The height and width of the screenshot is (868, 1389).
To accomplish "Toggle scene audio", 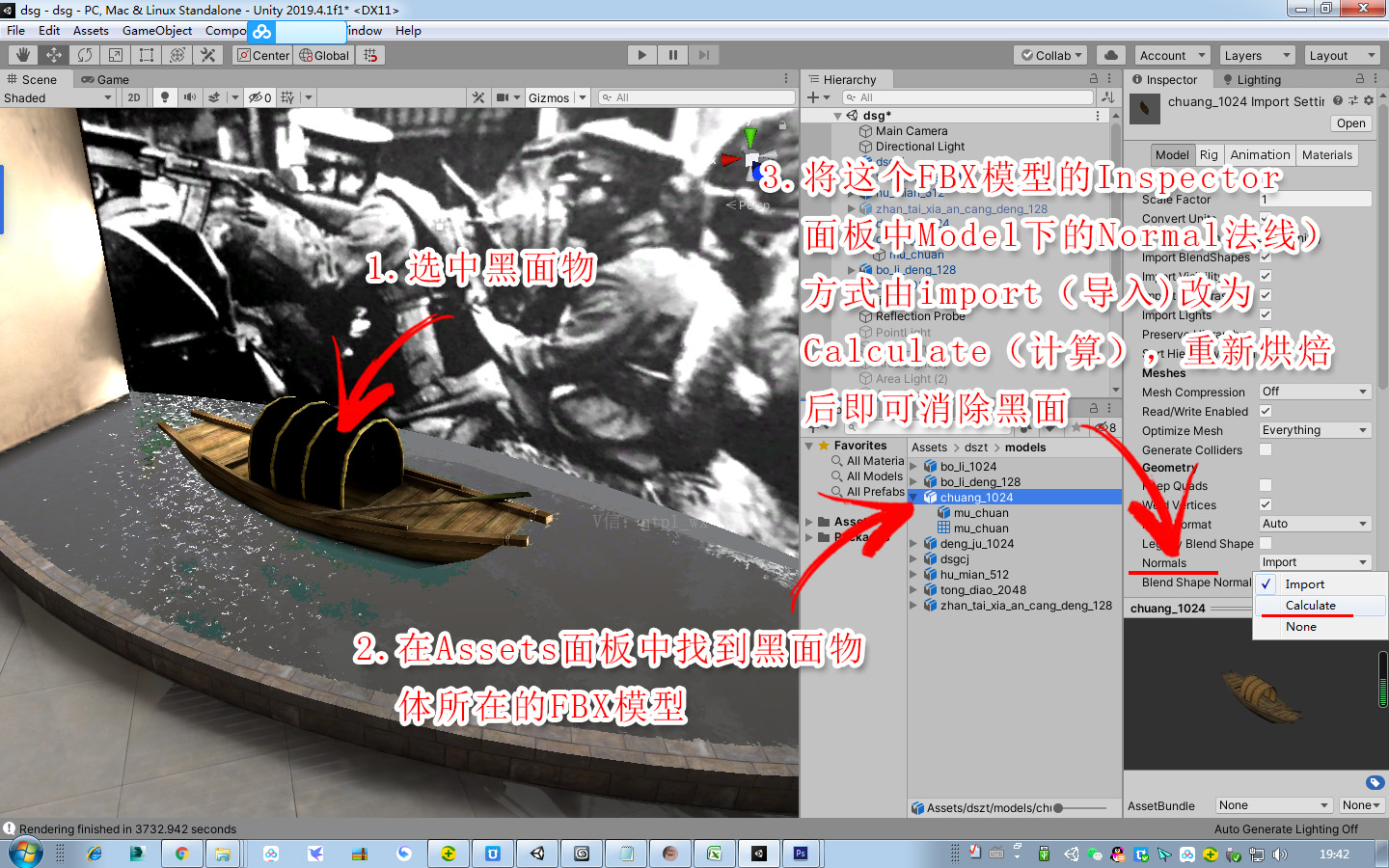I will [190, 97].
